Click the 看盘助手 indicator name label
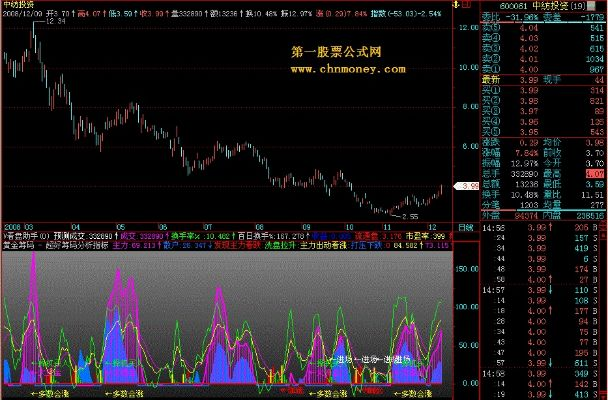 click(x=20, y=233)
